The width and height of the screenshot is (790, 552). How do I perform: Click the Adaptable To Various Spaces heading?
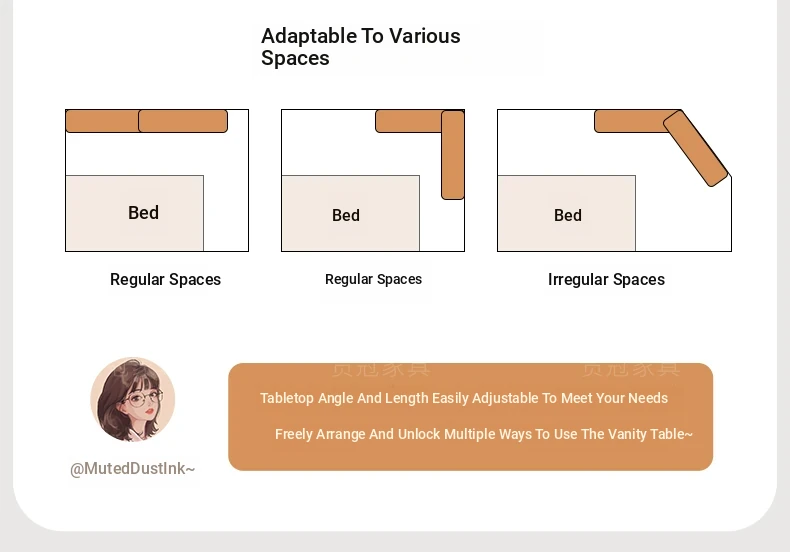click(360, 47)
